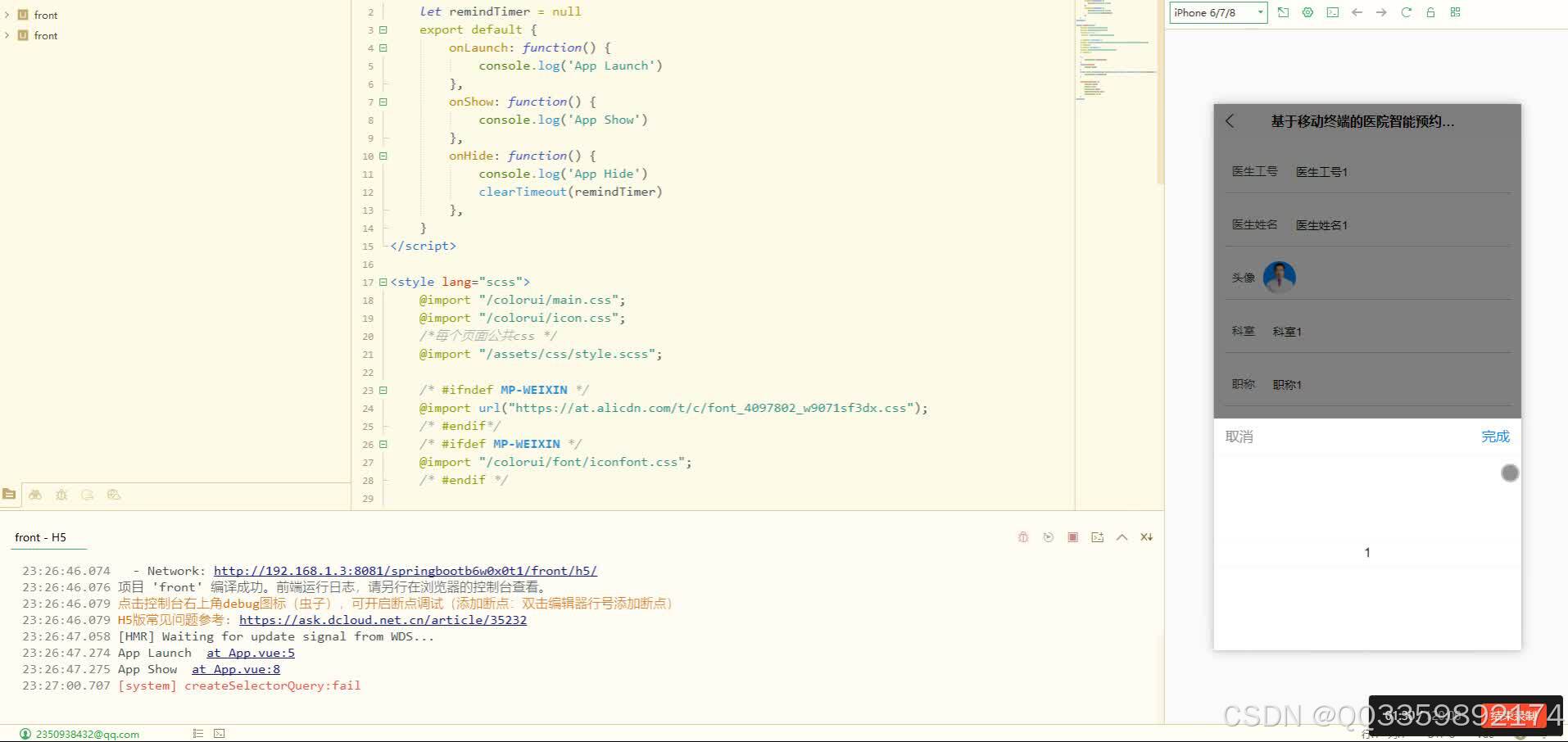Go forward in the preview browser
1568x742 pixels.
pos(1382,12)
